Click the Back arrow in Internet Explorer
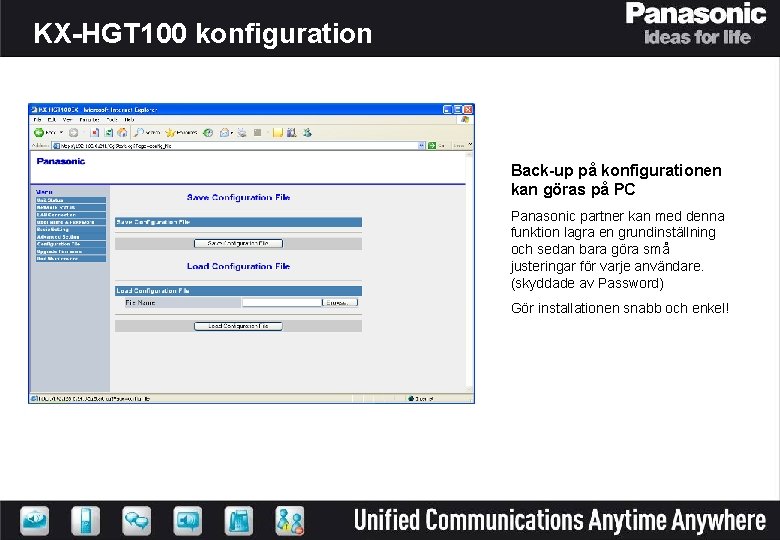 click(39, 132)
